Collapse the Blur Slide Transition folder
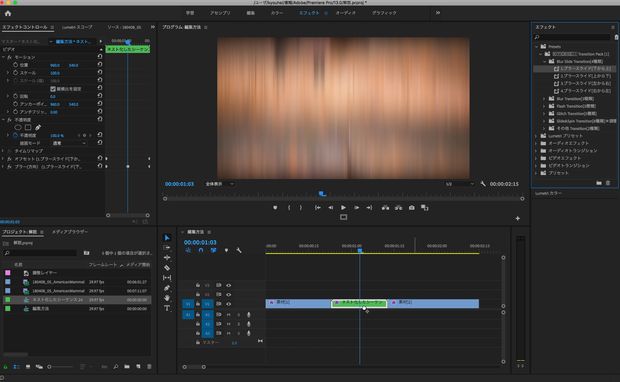Screen dimensions: 620x382 tap(544, 61)
